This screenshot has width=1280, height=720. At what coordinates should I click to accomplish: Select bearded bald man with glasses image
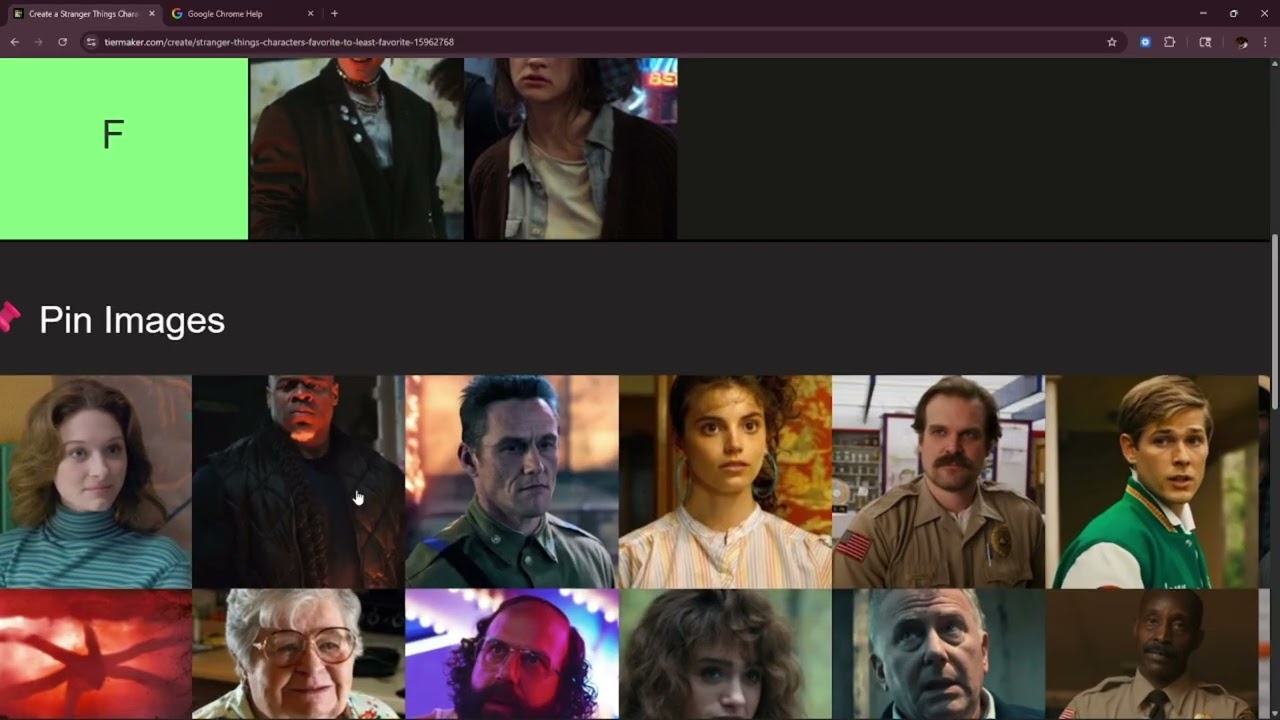512,654
